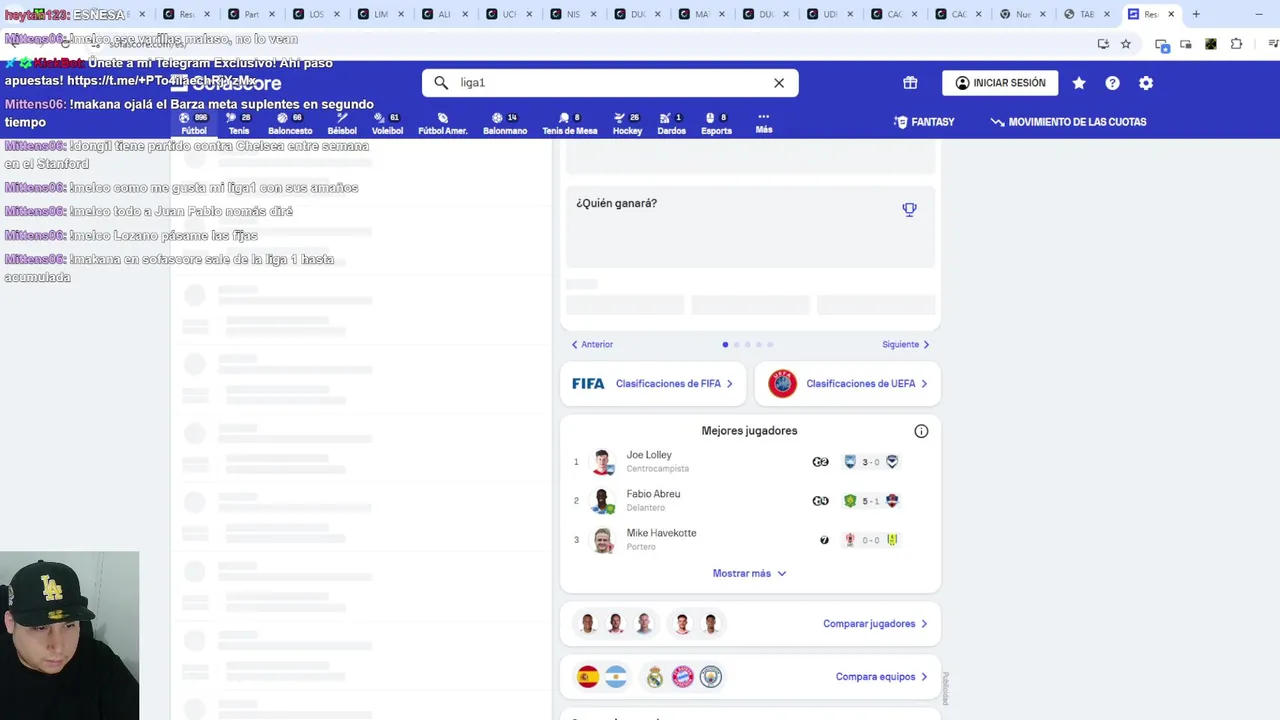Select the last carousel pagination dot

click(770, 344)
